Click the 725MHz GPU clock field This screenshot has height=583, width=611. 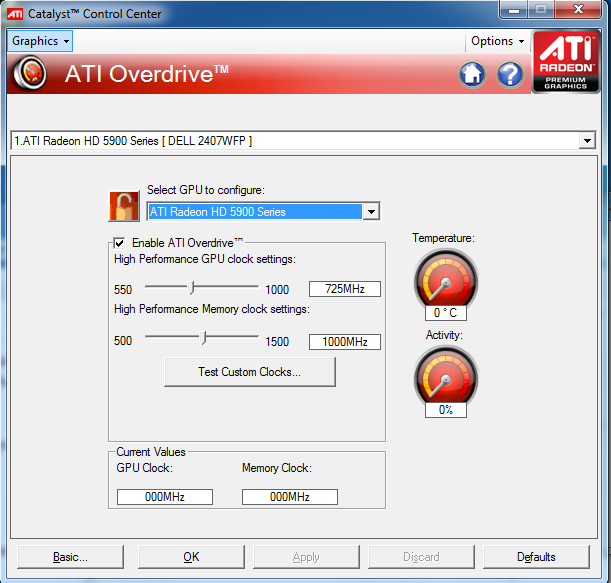tap(345, 289)
